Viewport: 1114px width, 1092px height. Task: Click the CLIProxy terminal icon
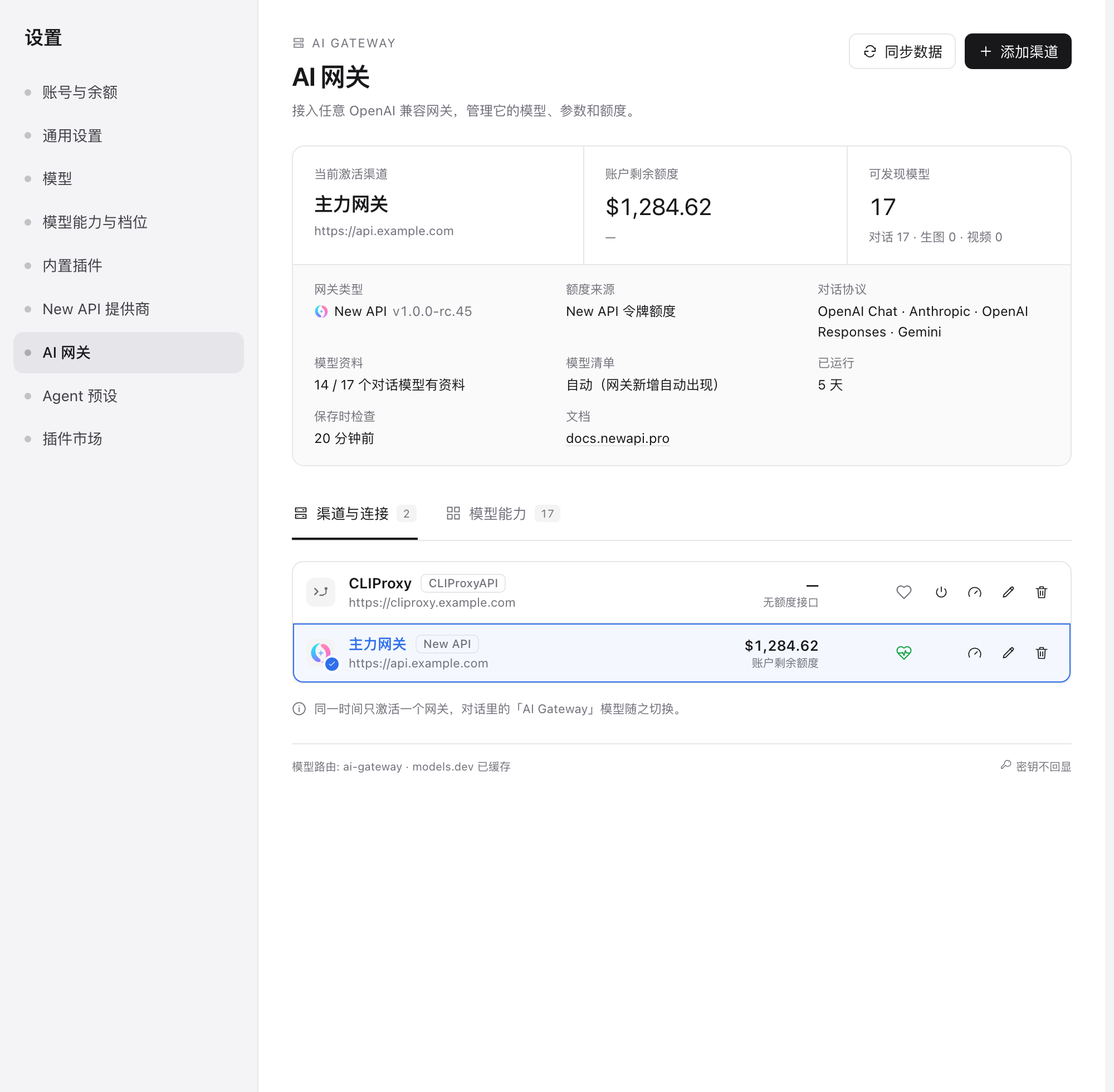[x=320, y=592]
